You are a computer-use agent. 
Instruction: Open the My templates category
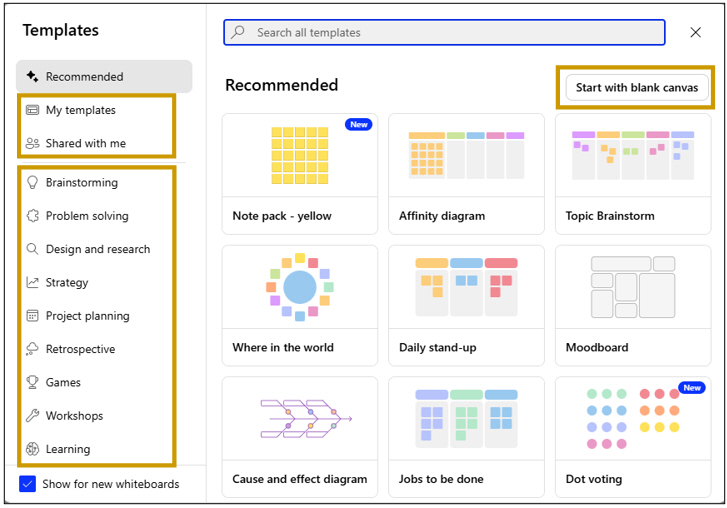(x=81, y=110)
